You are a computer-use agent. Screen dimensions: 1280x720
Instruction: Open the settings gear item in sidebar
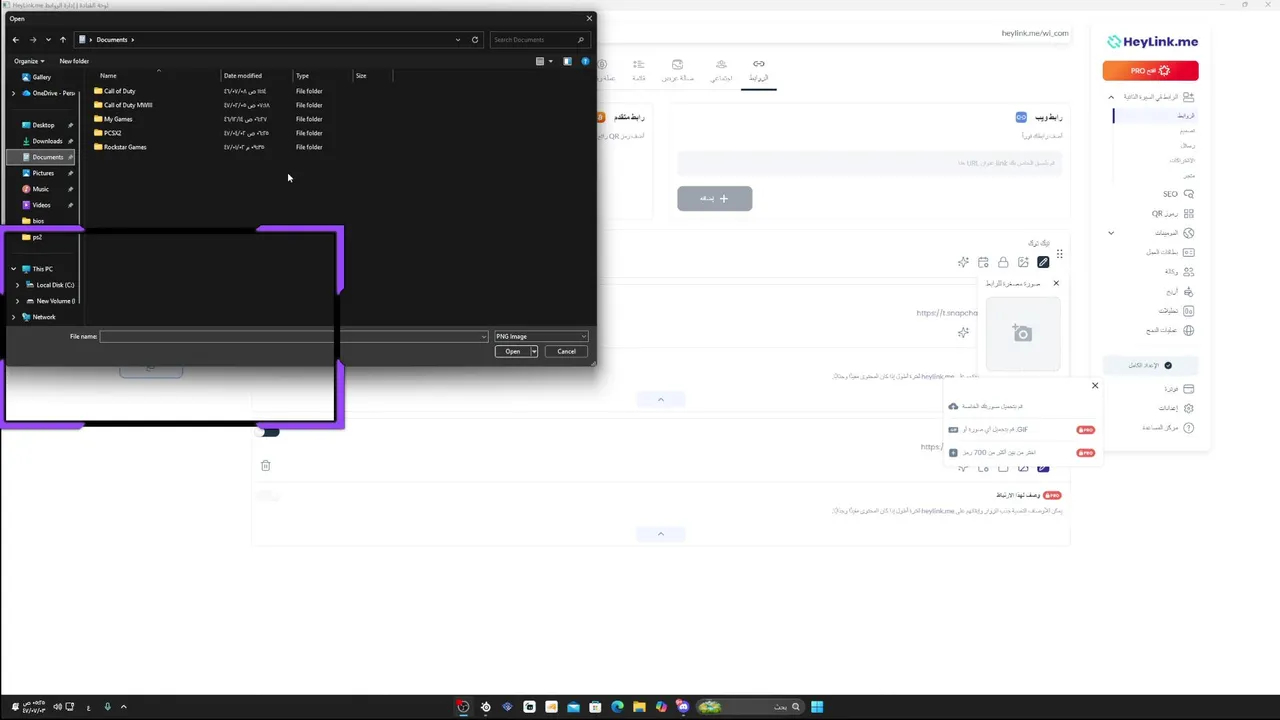(x=1175, y=408)
